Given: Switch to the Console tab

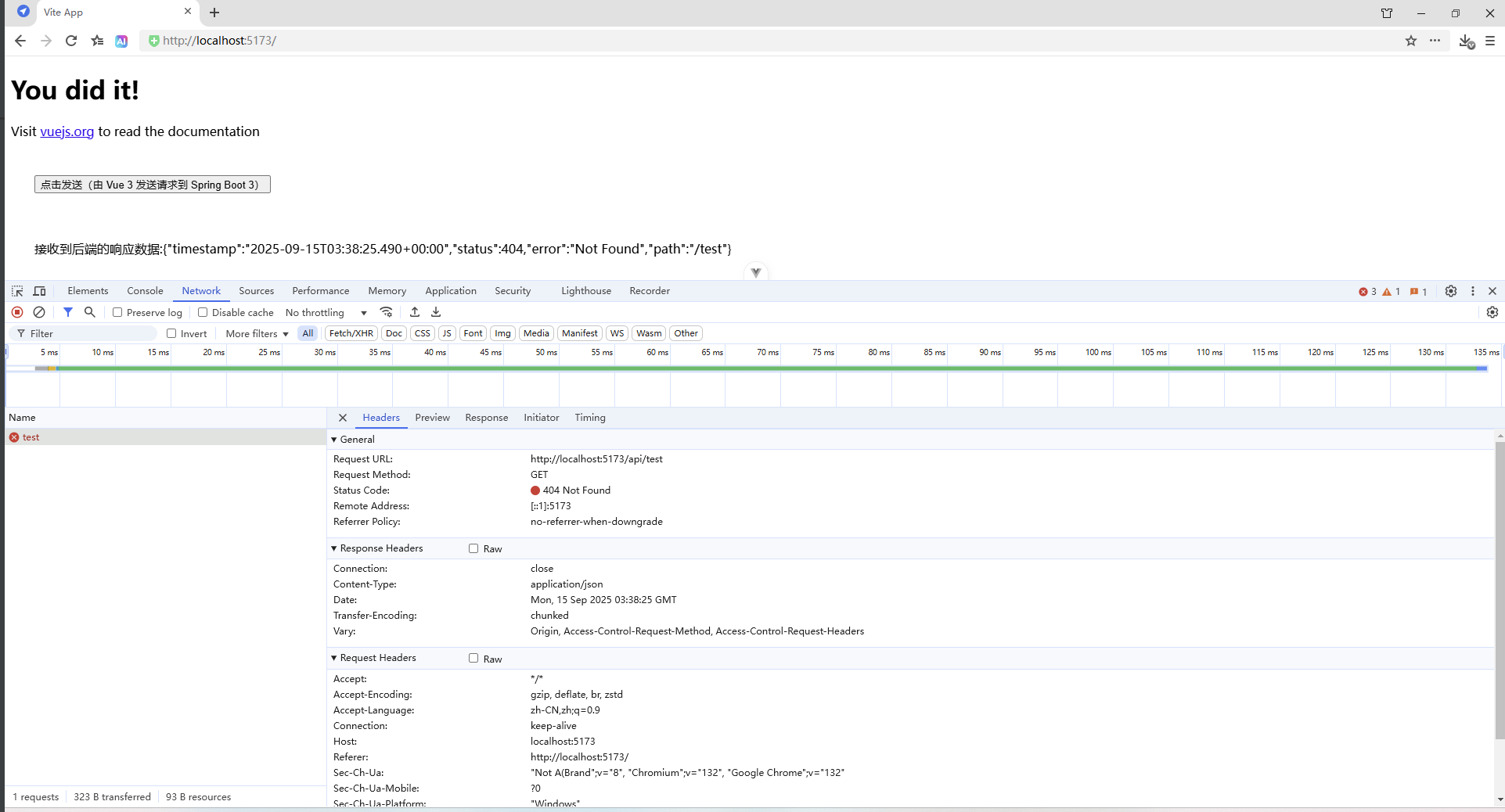Looking at the screenshot, I should [x=145, y=290].
